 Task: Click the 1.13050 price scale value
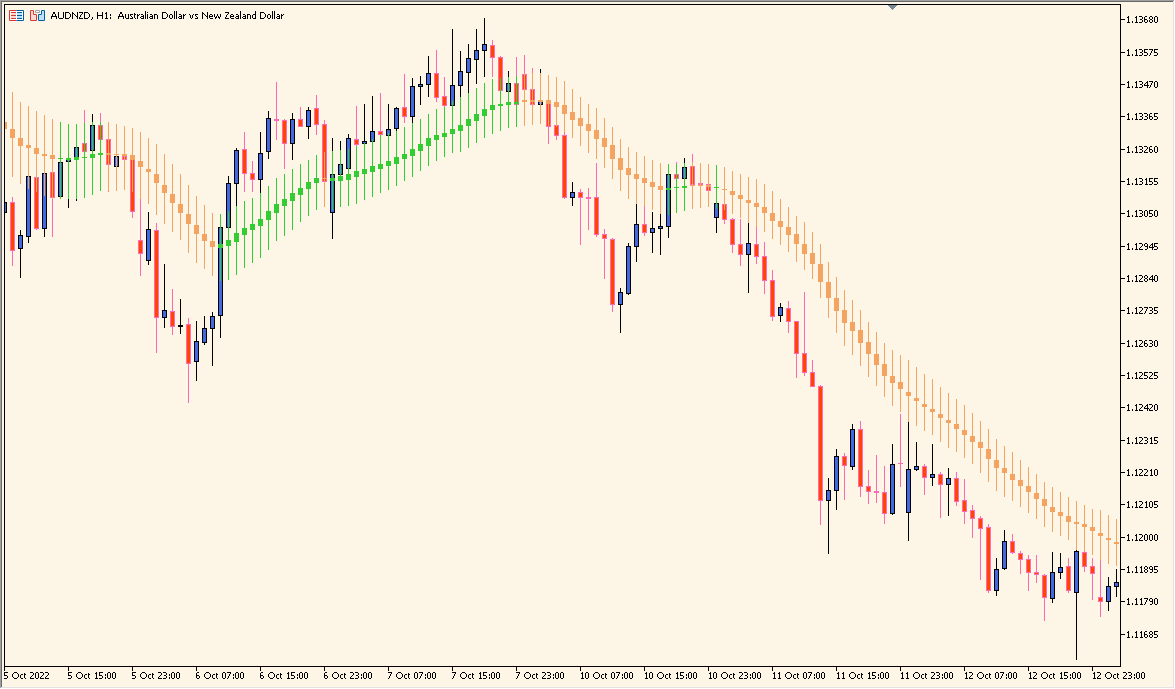pyautogui.click(x=1144, y=214)
